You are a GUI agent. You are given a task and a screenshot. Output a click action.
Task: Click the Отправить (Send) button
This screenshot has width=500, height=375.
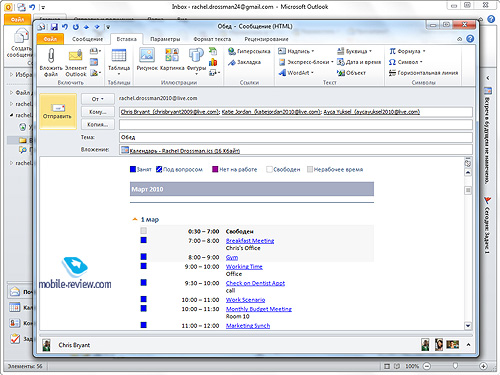point(58,111)
